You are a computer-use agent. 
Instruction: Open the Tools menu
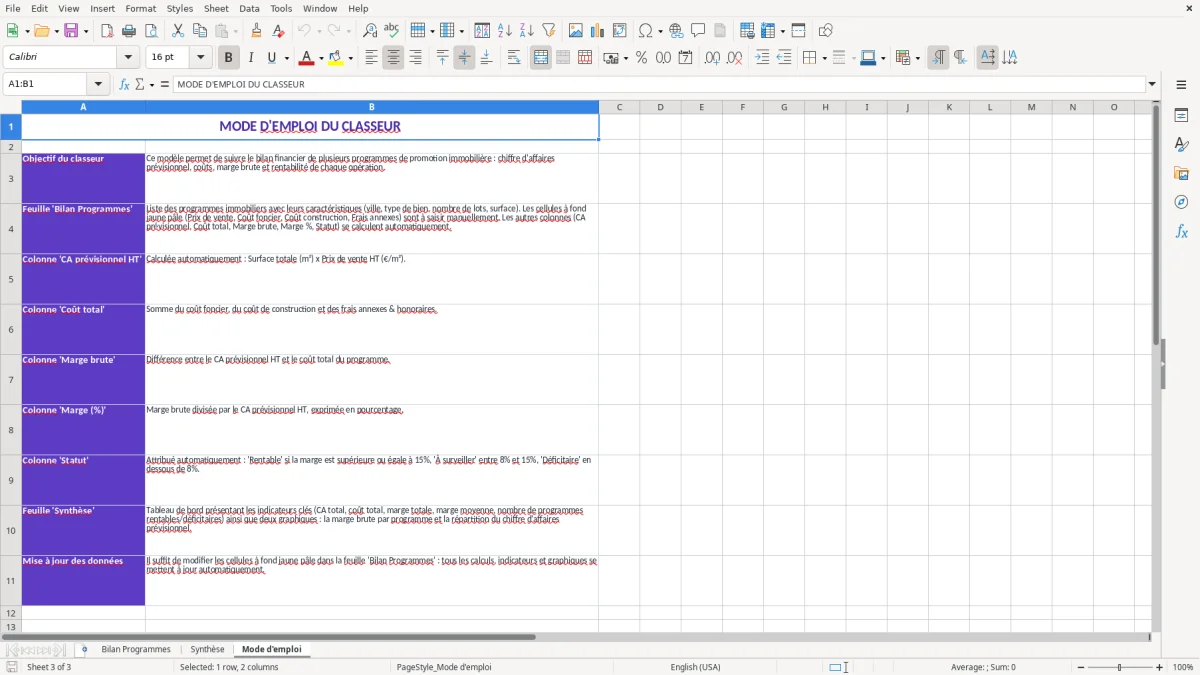point(281,8)
